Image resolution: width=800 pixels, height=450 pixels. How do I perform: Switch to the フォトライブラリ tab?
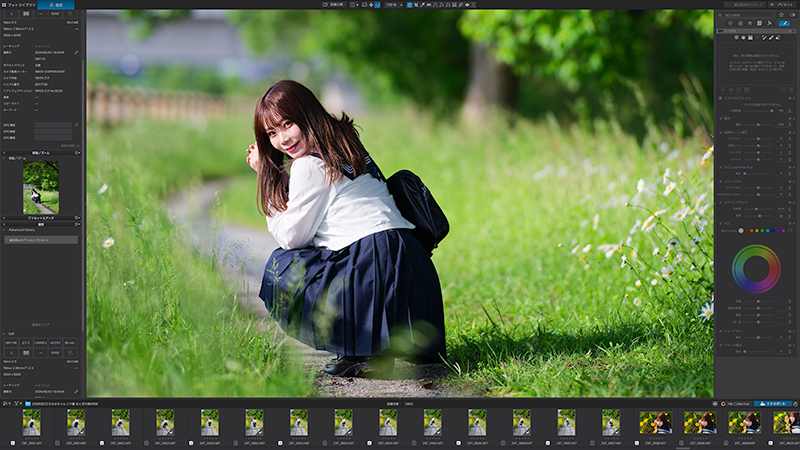tap(19, 5)
